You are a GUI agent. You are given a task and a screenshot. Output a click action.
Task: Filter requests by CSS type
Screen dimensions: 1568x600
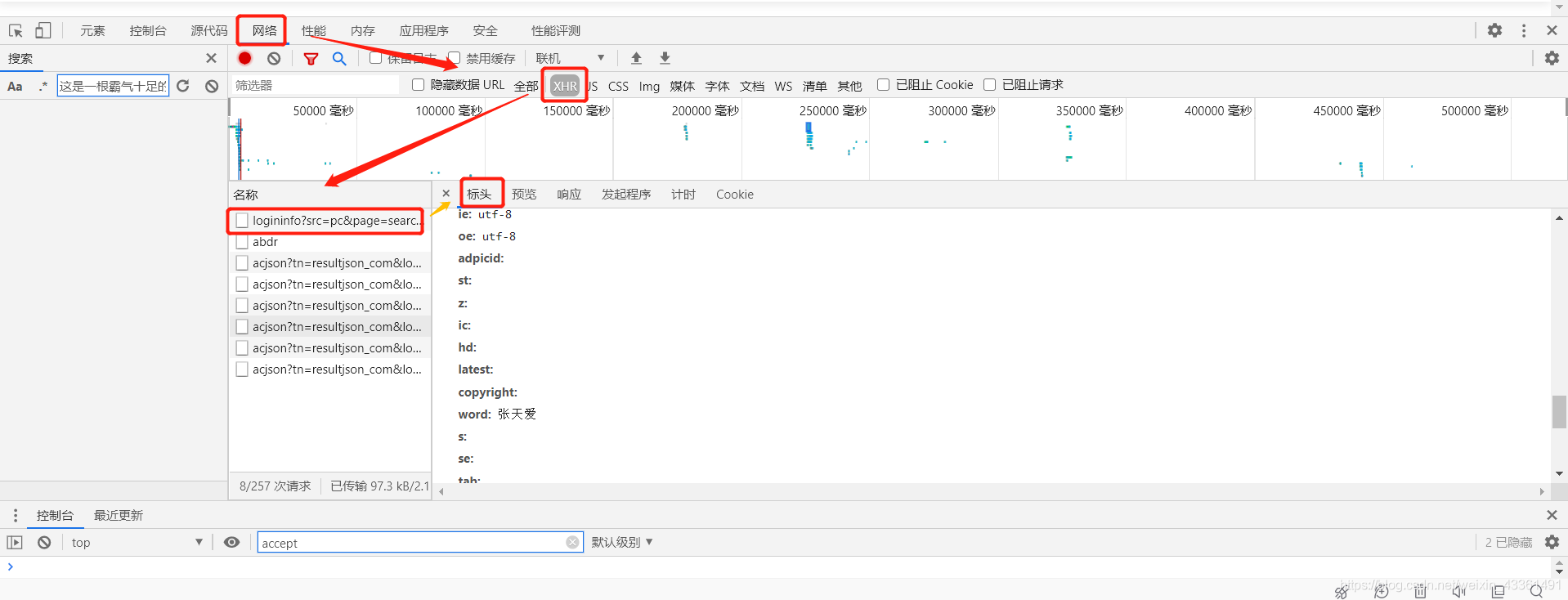(618, 85)
